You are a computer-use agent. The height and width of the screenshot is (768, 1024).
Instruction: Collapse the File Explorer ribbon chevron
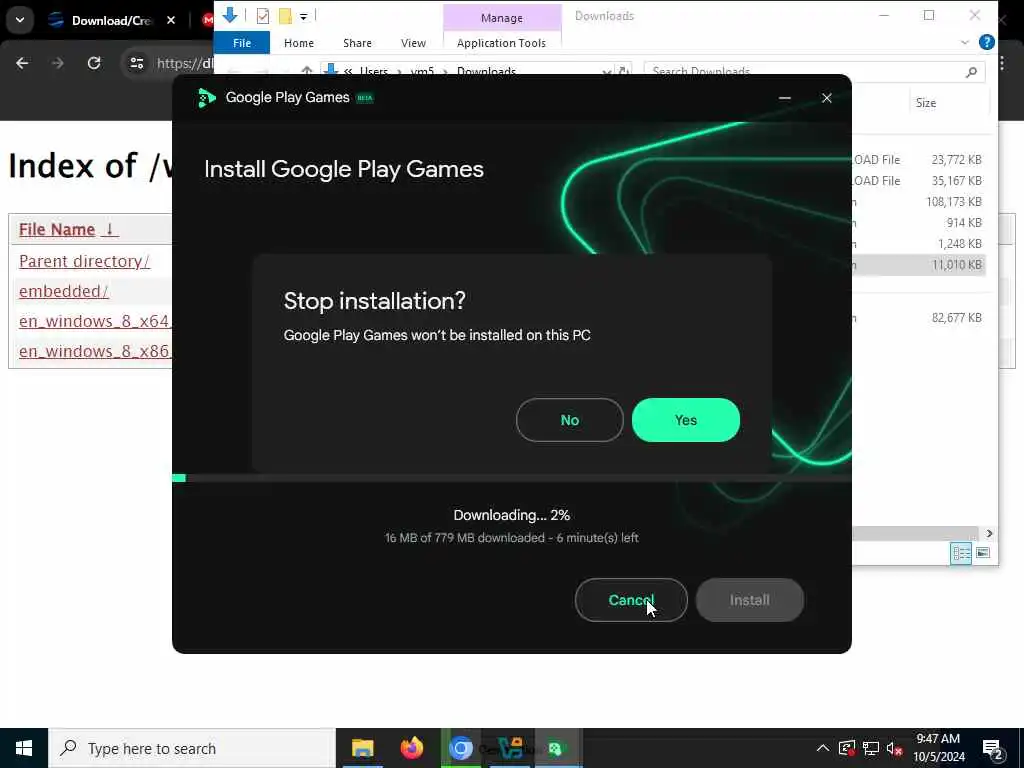[965, 42]
